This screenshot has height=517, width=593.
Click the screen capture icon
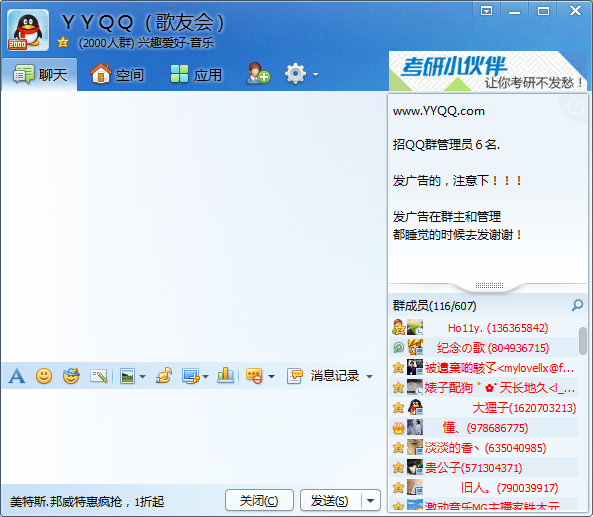click(191, 376)
